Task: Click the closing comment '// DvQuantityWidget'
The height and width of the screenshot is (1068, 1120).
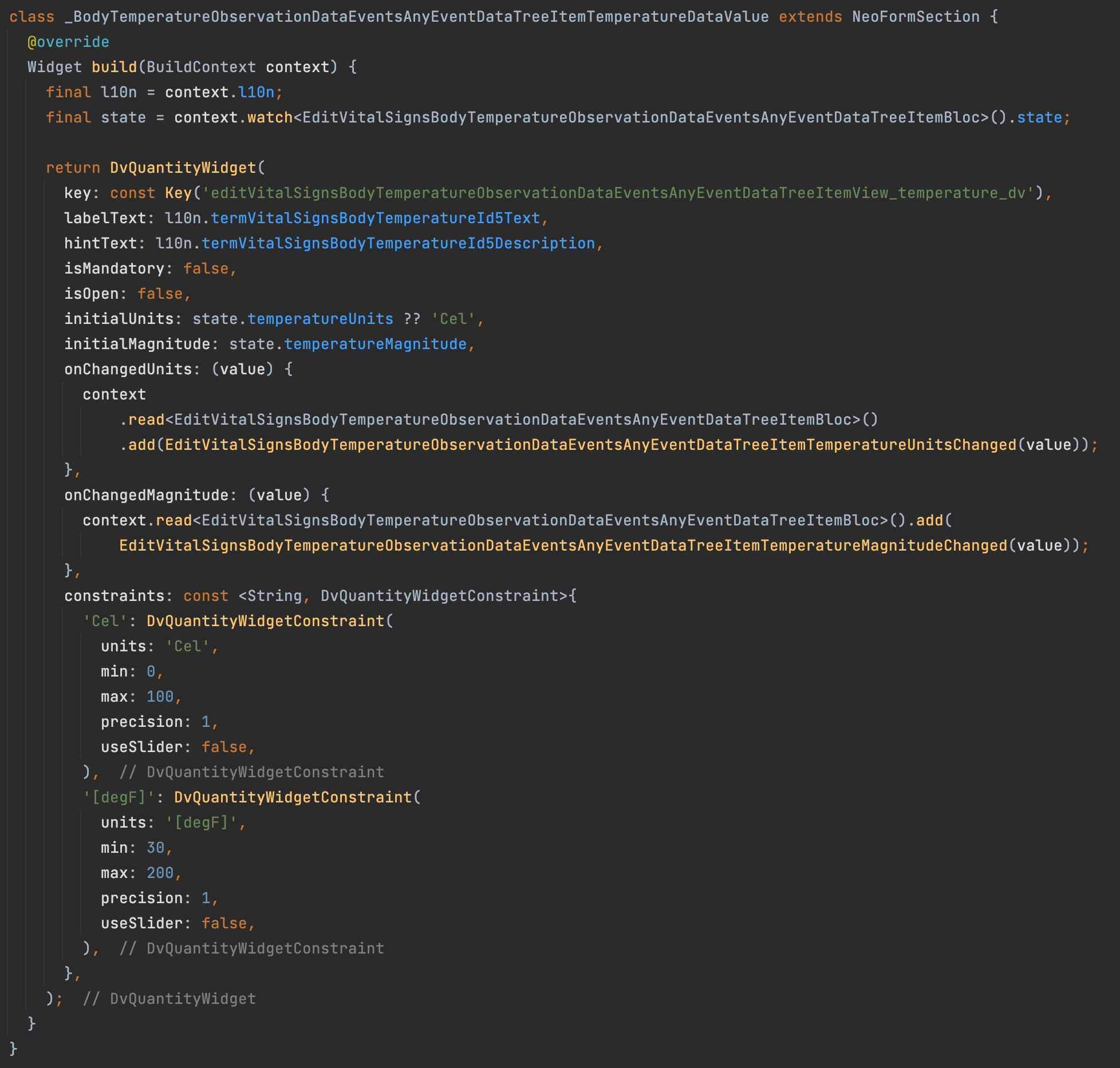Action: 169,999
